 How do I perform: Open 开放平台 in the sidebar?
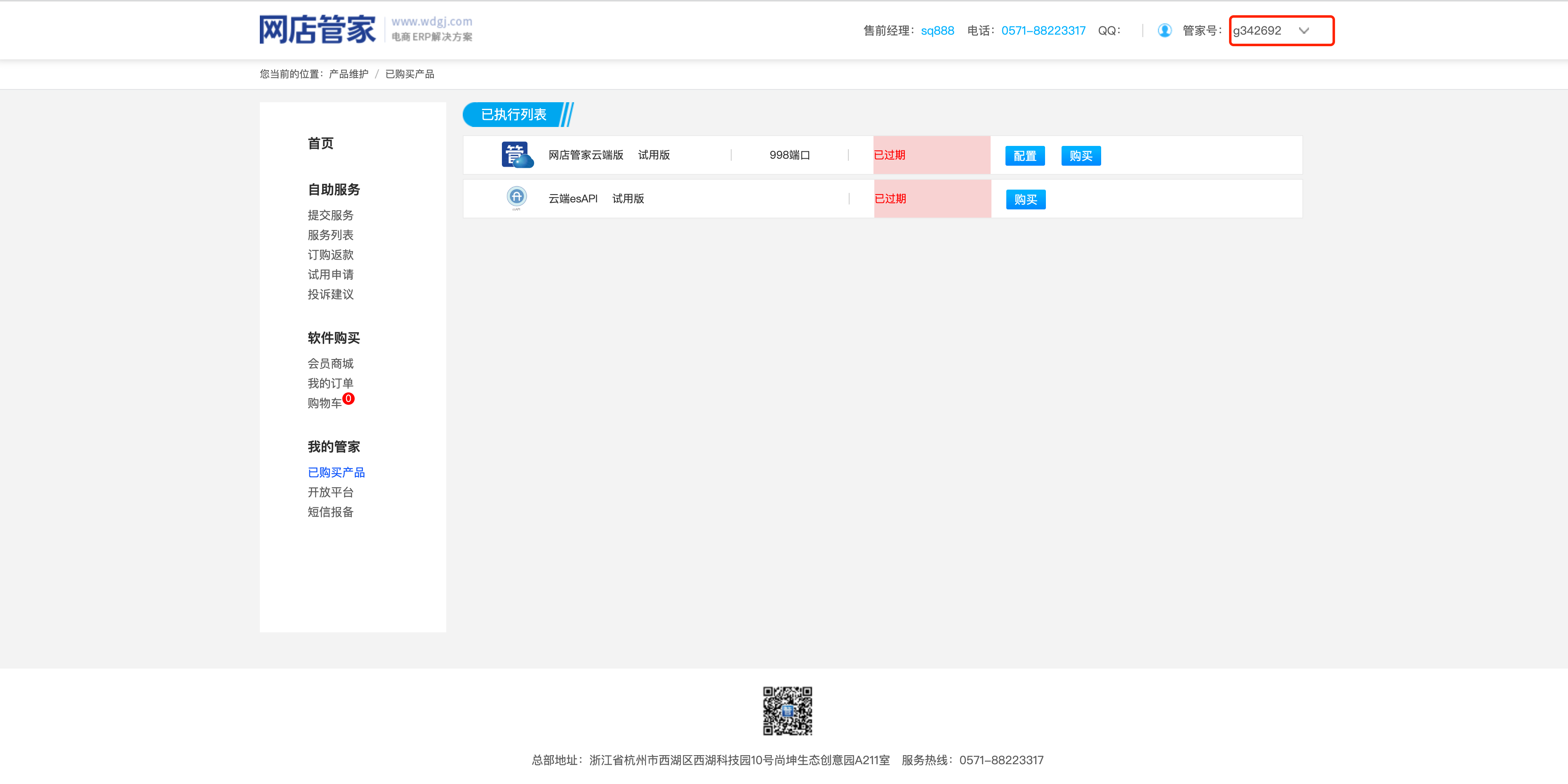[330, 492]
